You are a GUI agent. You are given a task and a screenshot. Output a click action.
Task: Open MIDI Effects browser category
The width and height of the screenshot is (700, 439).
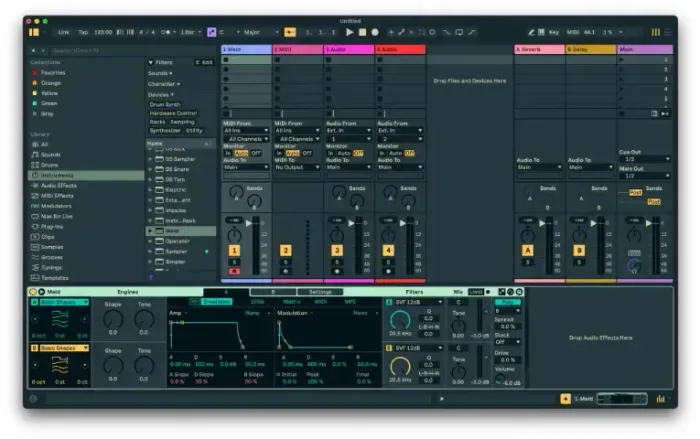pos(86,196)
